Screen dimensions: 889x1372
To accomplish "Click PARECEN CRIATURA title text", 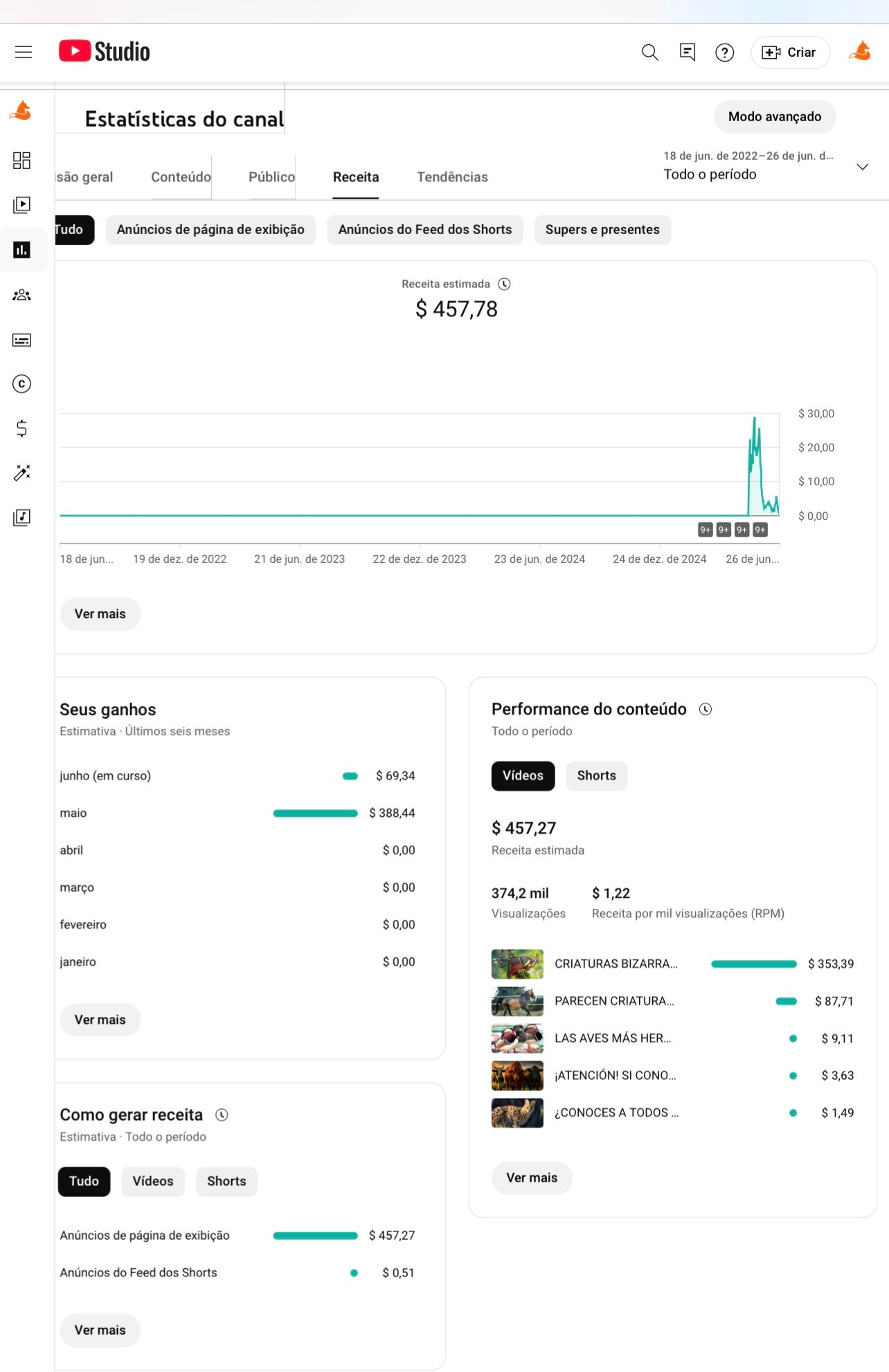I will click(614, 1001).
